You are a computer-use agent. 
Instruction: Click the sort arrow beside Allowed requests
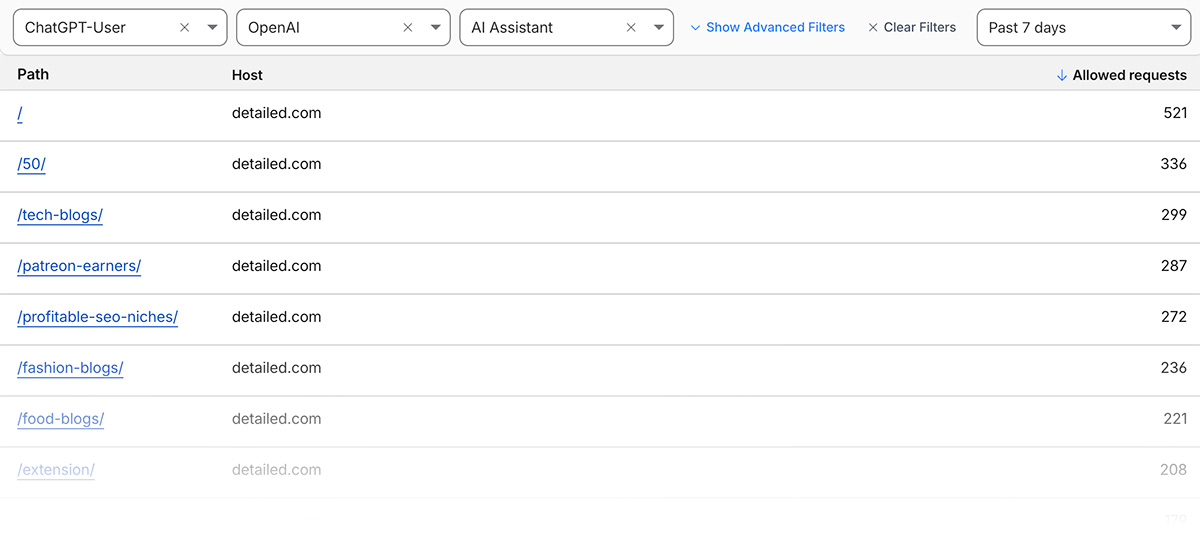[1062, 76]
